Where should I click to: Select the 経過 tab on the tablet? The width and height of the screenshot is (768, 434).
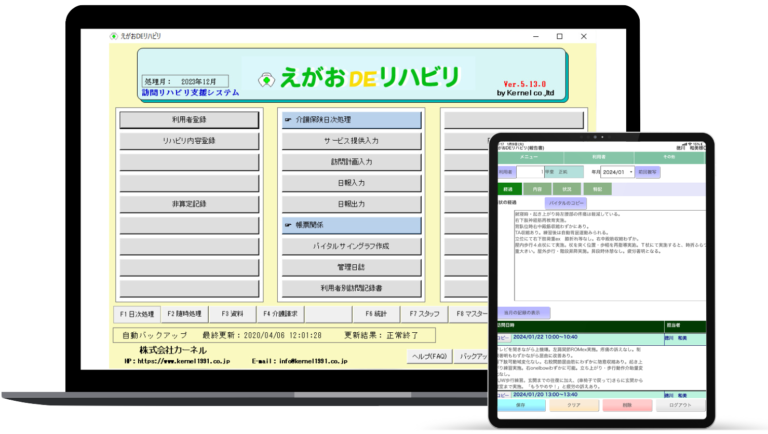[509, 189]
